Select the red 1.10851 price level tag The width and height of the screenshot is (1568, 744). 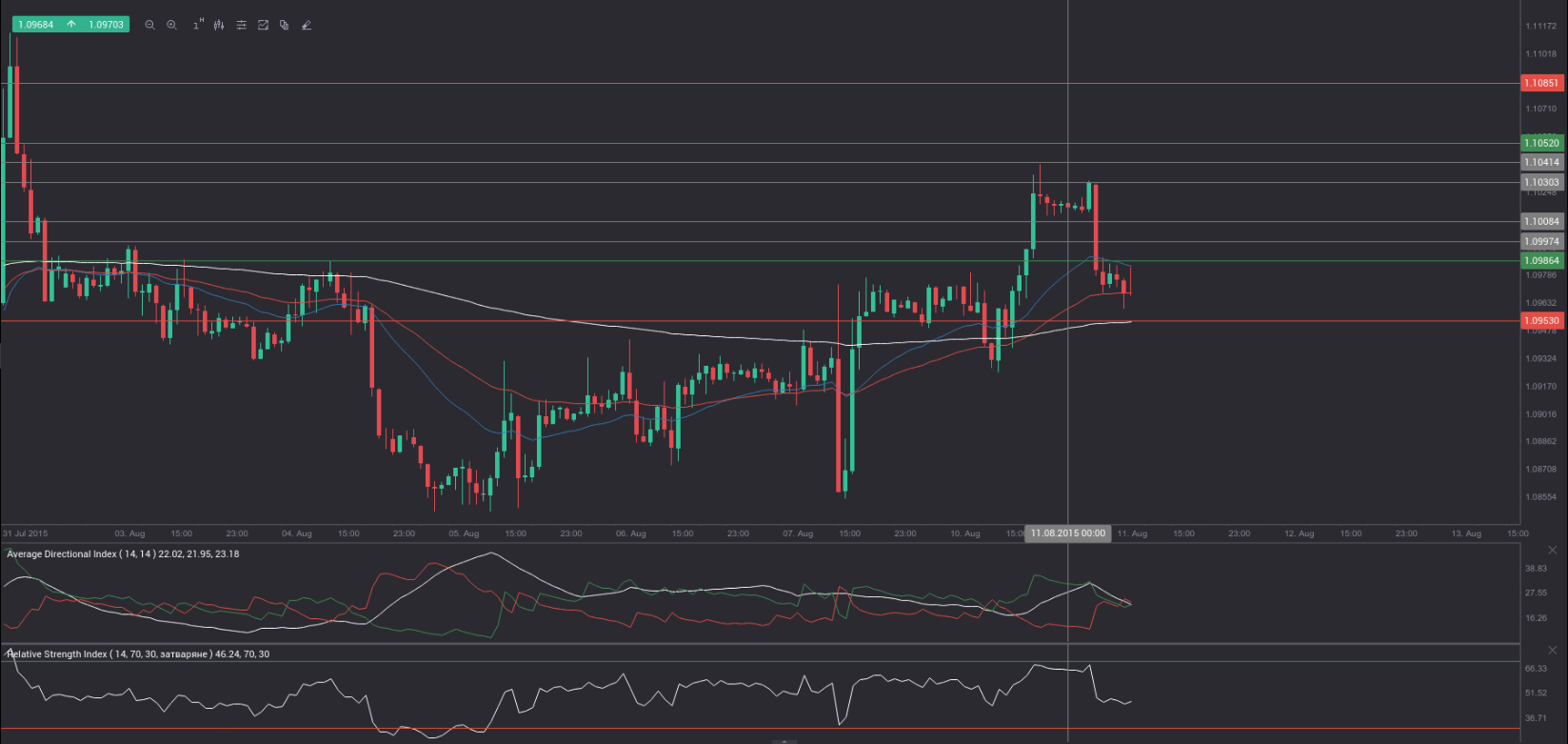(x=1541, y=83)
